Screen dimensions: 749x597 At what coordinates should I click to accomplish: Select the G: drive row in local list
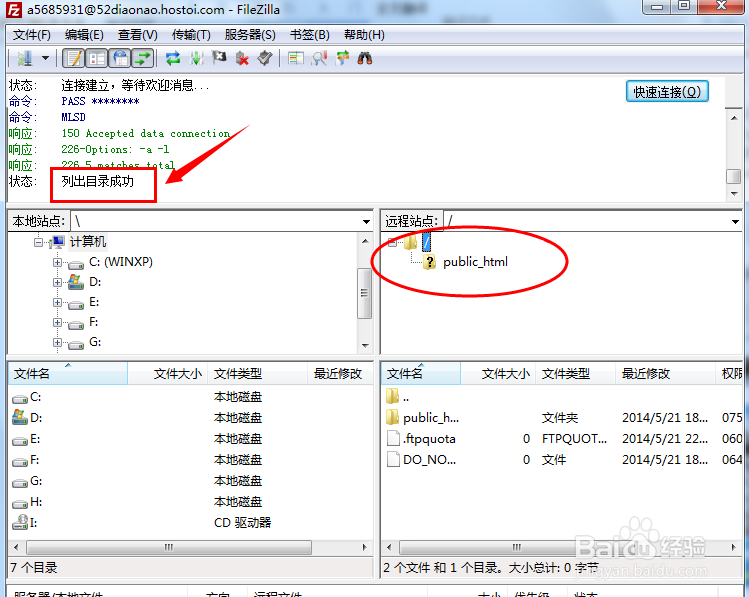pos(190,481)
